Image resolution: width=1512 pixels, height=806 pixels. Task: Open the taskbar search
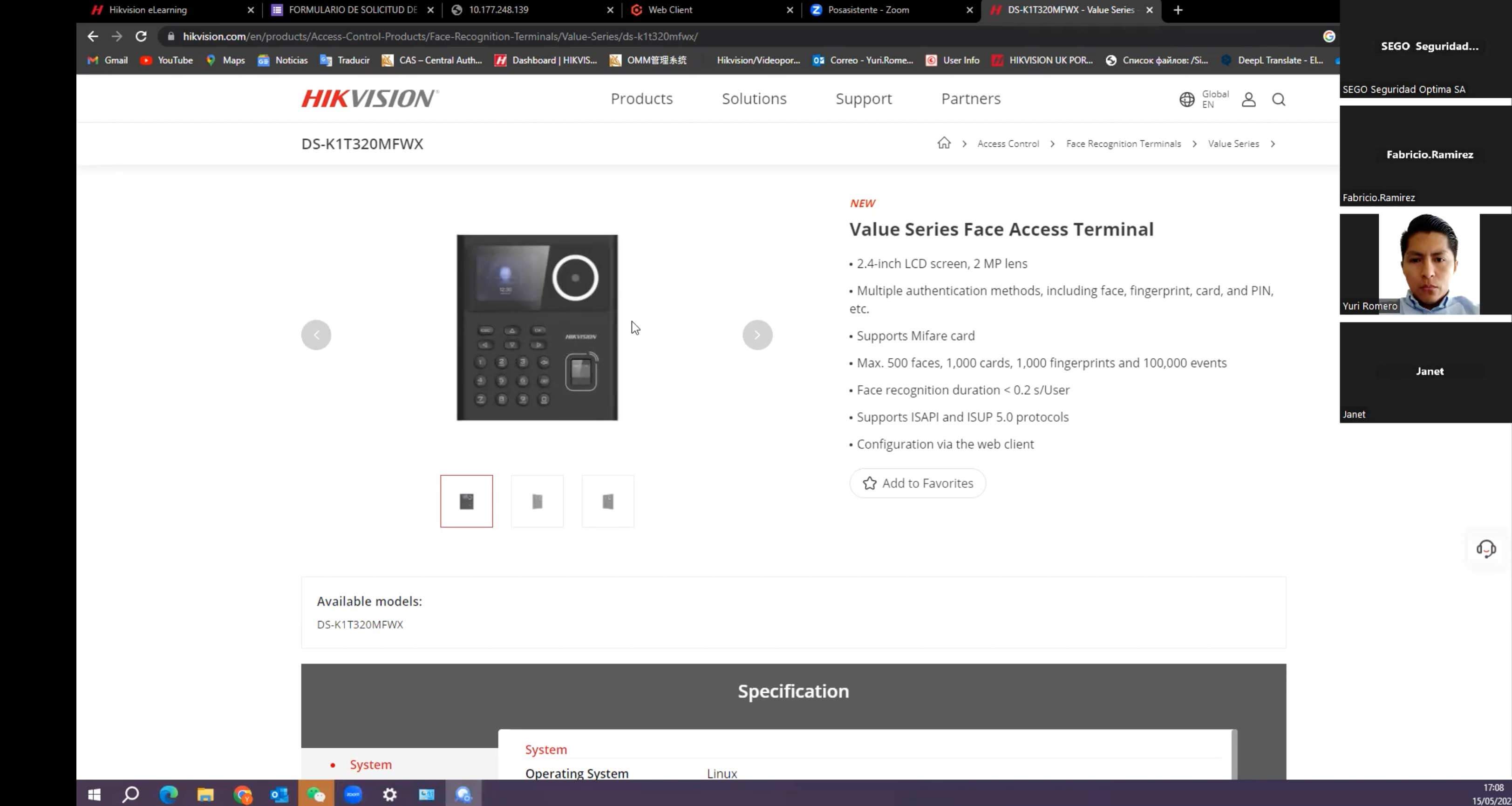pyautogui.click(x=130, y=794)
